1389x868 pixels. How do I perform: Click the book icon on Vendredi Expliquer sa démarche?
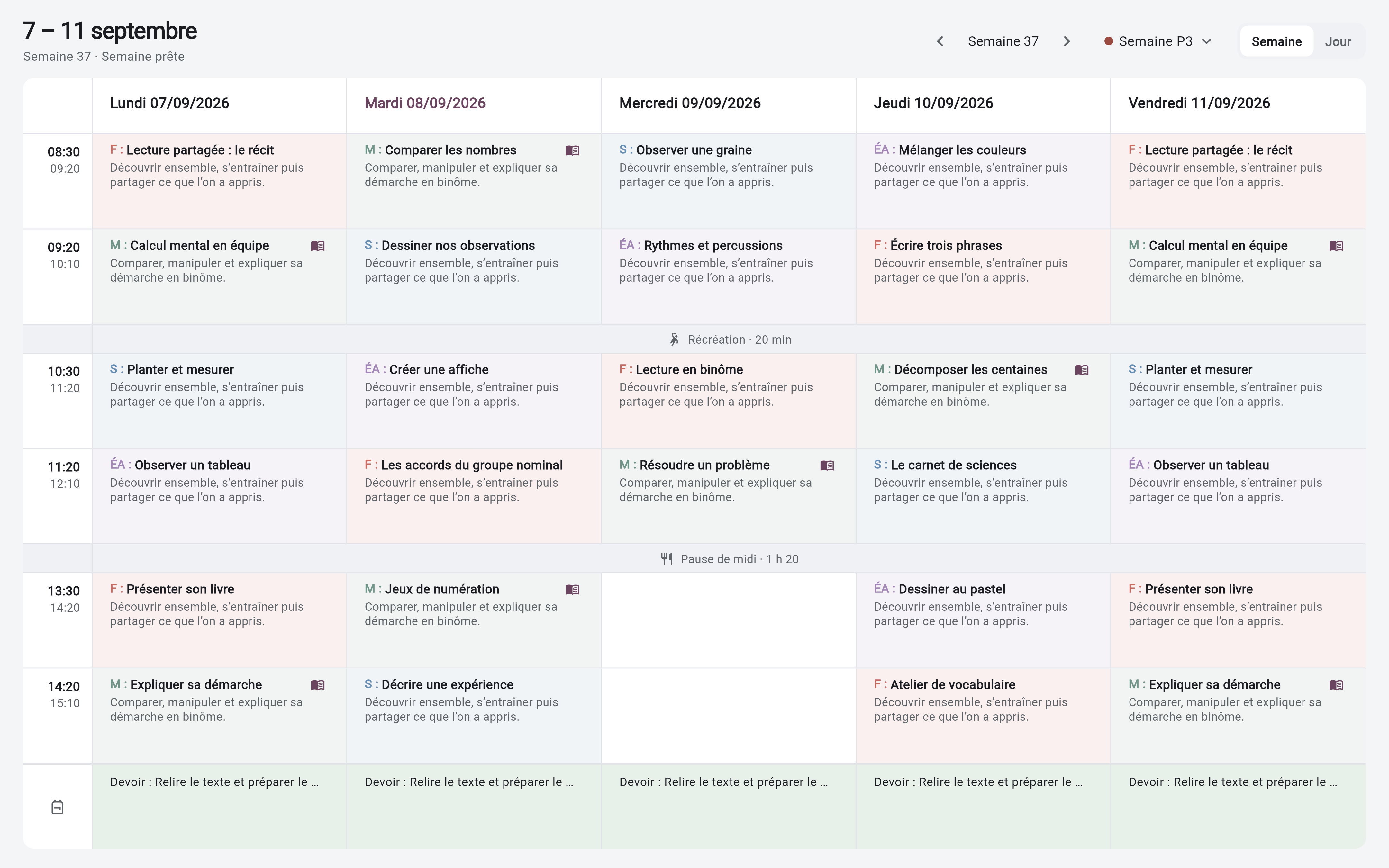[1336, 685]
